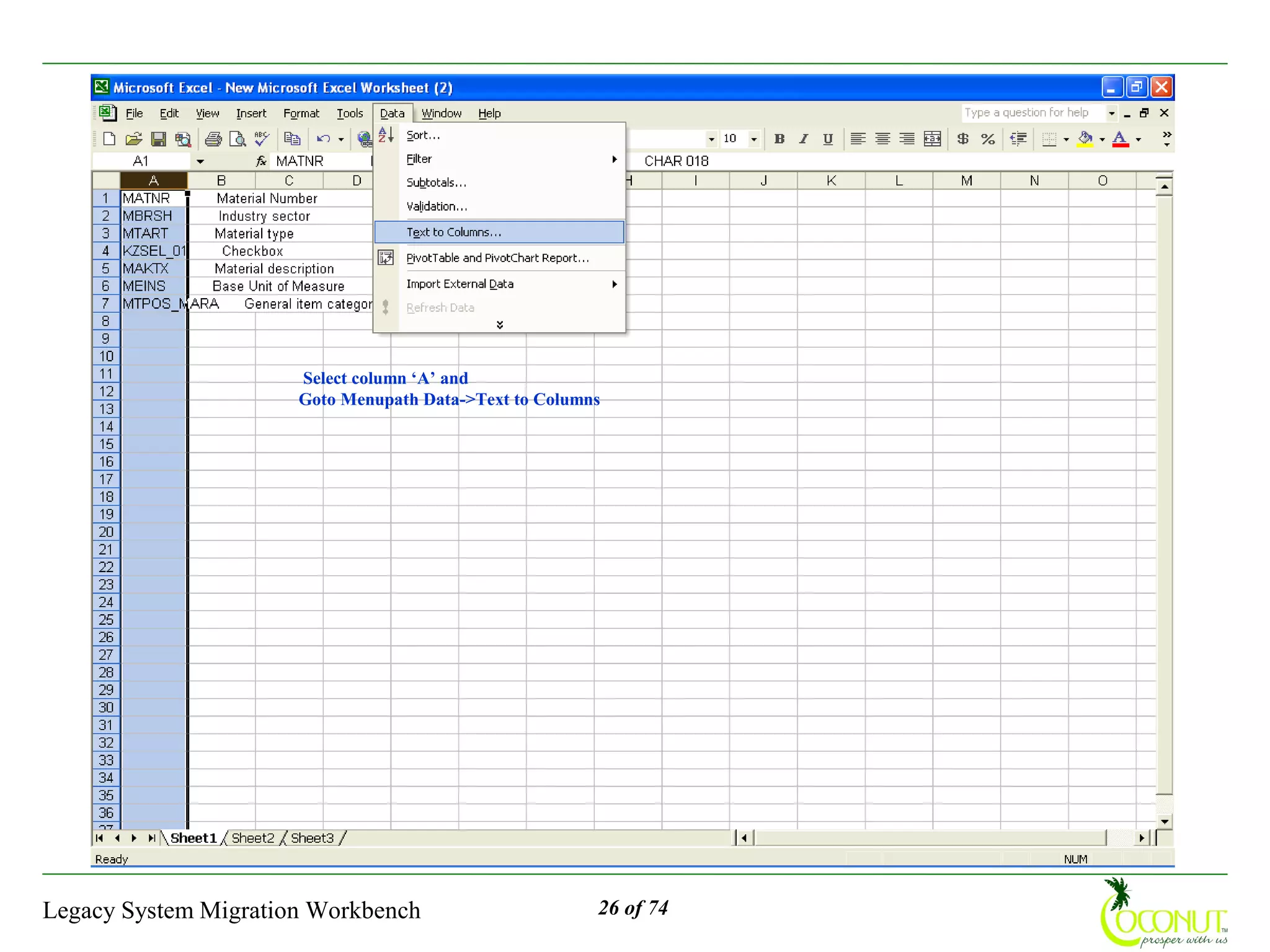The width and height of the screenshot is (1270, 952).
Task: Click the fx Insert Function icon
Action: tap(261, 161)
